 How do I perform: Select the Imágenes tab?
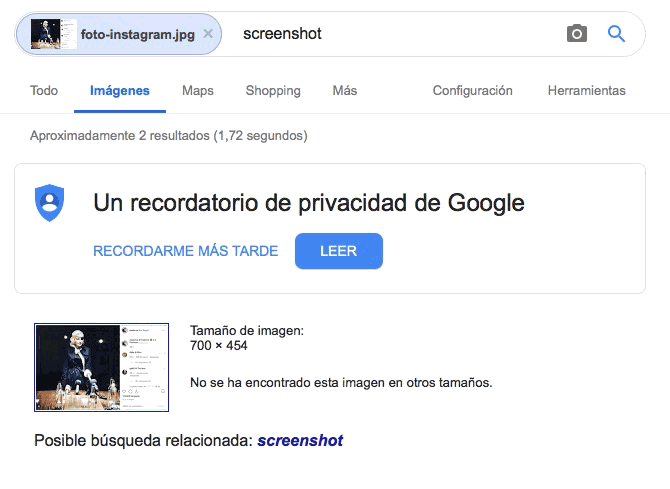(120, 91)
